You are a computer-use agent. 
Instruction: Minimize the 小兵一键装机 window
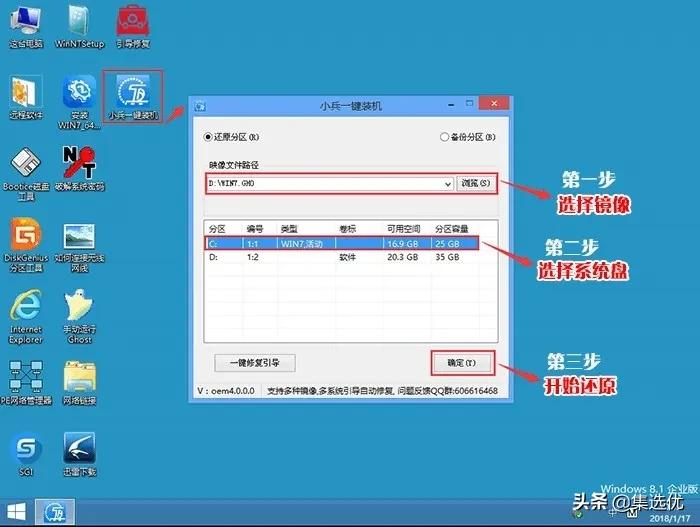pyautogui.click(x=452, y=105)
